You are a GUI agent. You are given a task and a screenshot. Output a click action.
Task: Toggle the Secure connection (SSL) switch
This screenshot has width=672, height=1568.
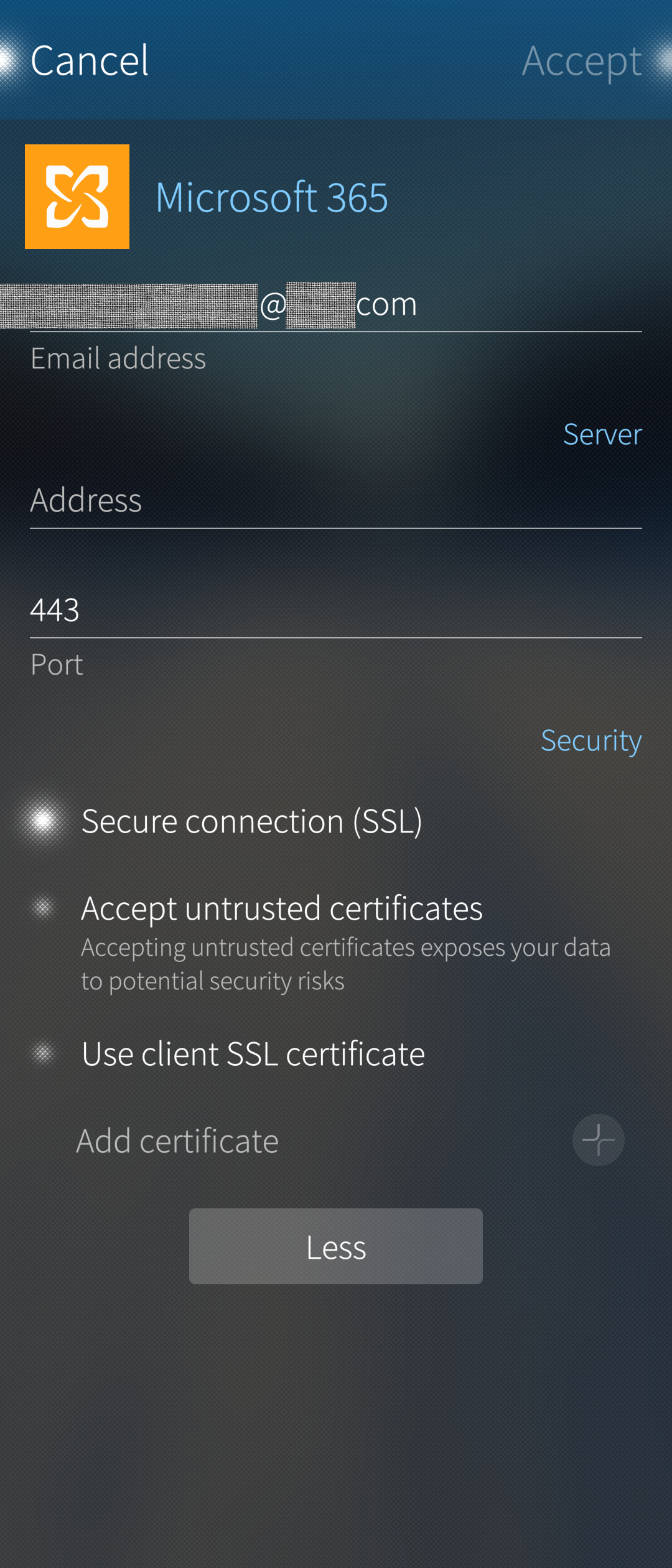click(43, 821)
